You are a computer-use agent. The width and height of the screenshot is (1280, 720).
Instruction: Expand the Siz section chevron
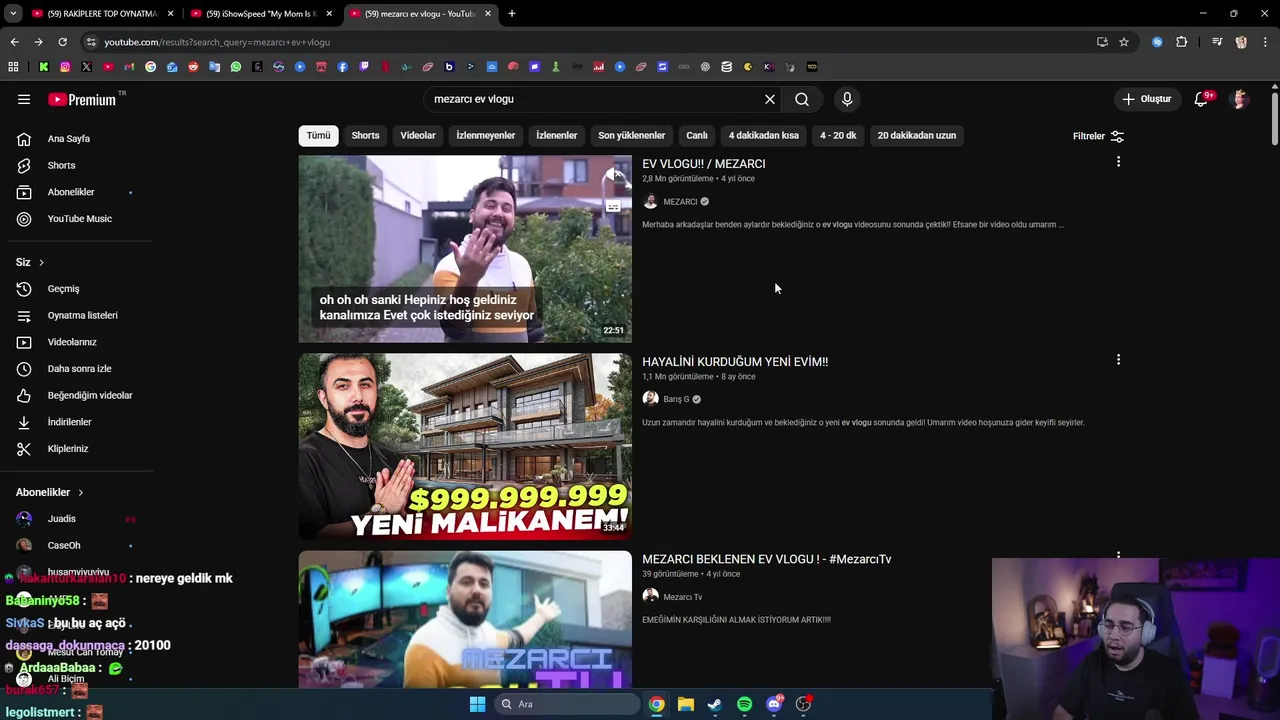point(41,262)
